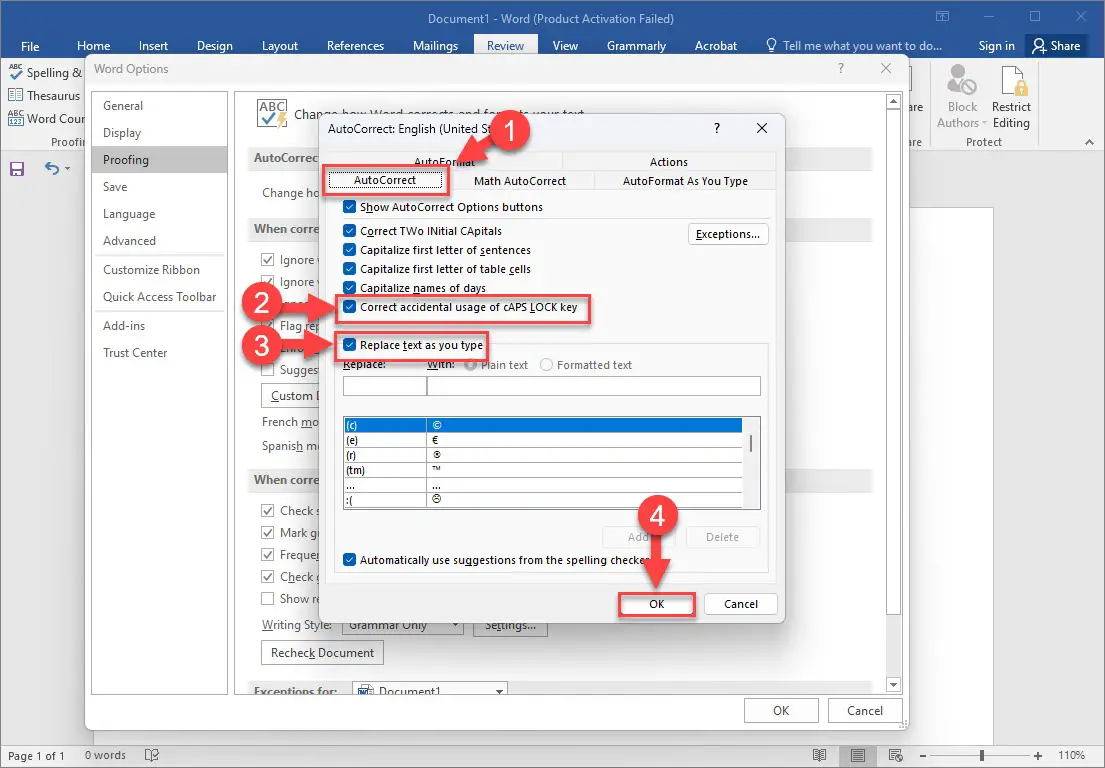The width and height of the screenshot is (1105, 768).
Task: Switch to the Review ribbon tab
Action: pos(506,46)
